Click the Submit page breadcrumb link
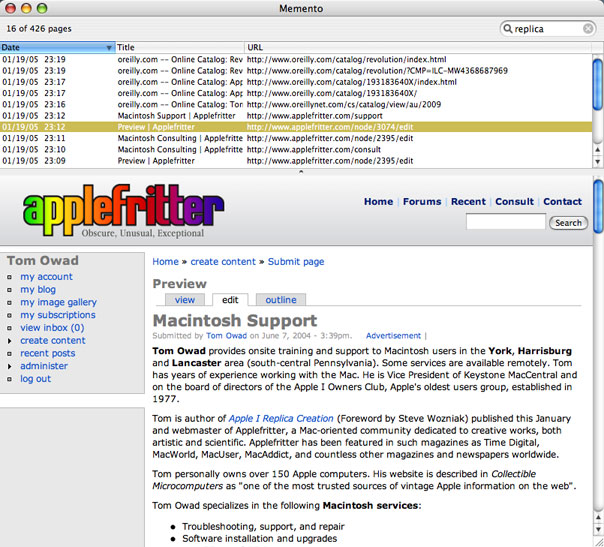 (x=296, y=262)
